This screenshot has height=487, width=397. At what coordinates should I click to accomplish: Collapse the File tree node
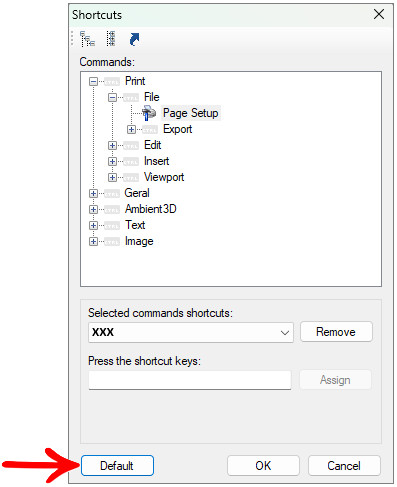point(112,97)
